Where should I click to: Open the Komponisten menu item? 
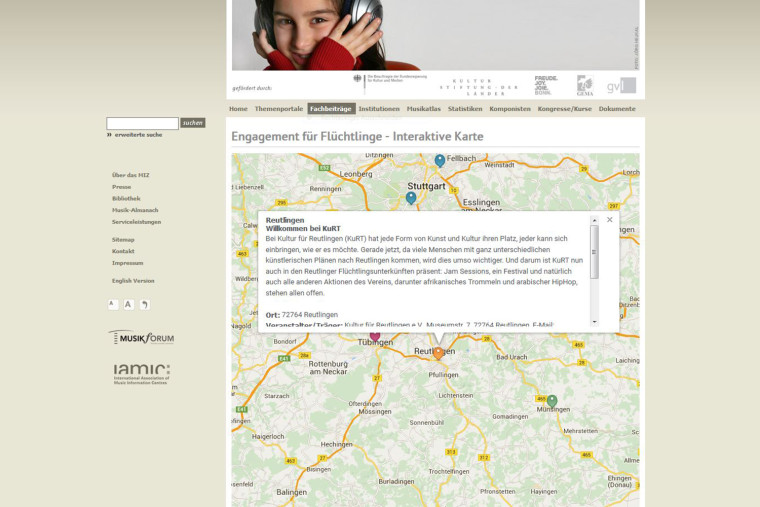(510, 109)
